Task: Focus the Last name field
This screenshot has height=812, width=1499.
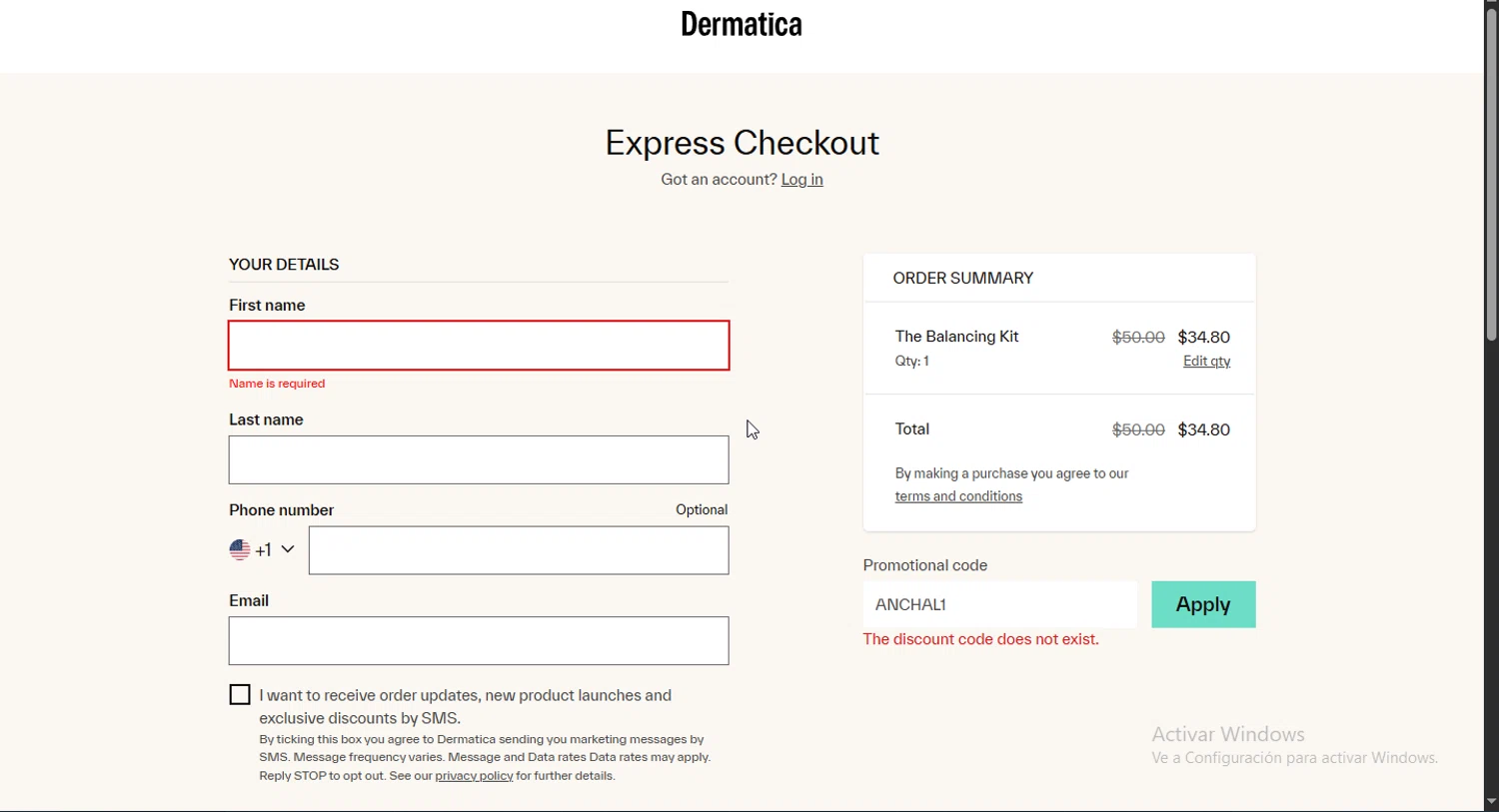Action: (x=479, y=460)
